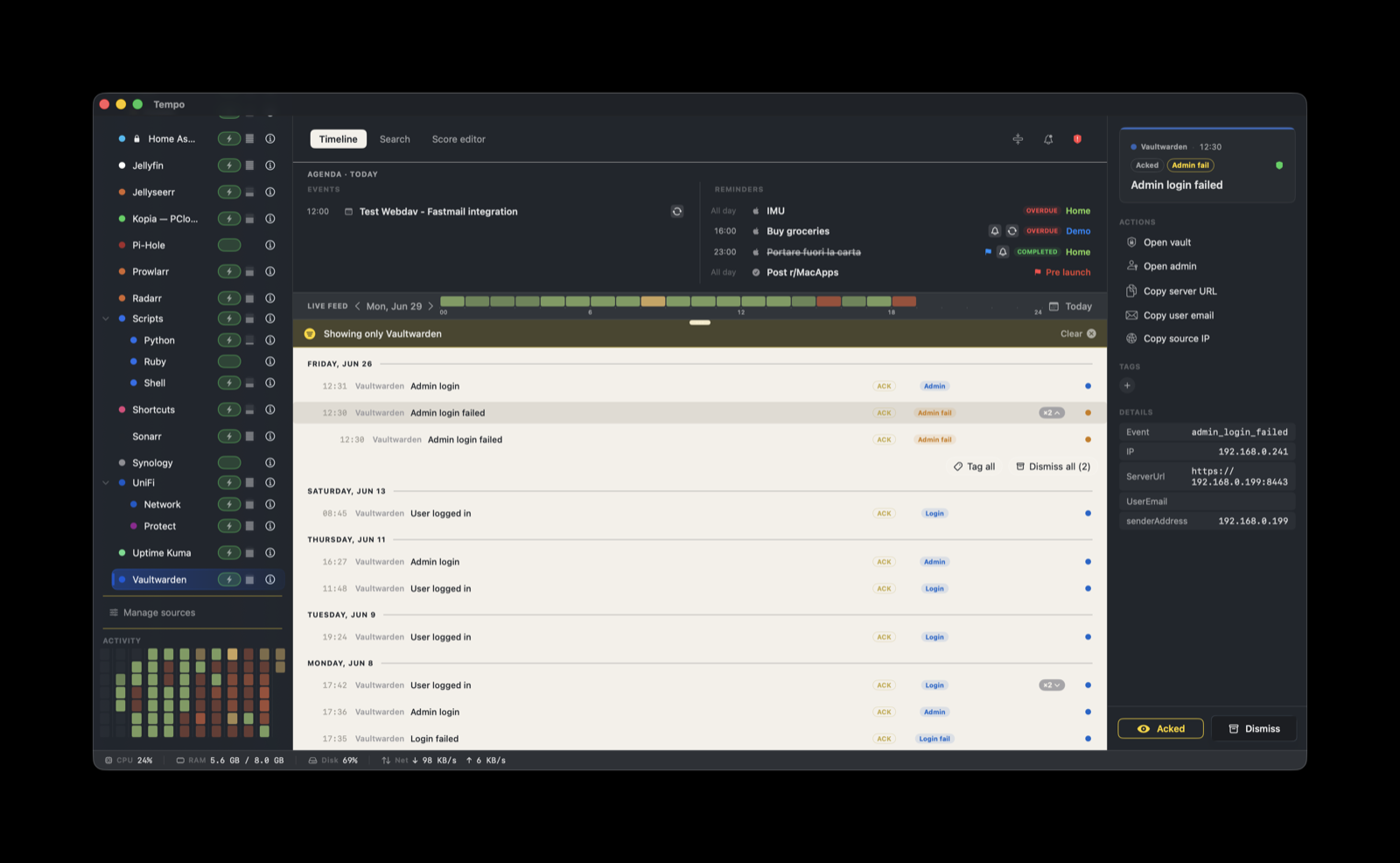1400x863 pixels.
Task: Click bell icon on Portare fuori la carta
Action: (1004, 252)
